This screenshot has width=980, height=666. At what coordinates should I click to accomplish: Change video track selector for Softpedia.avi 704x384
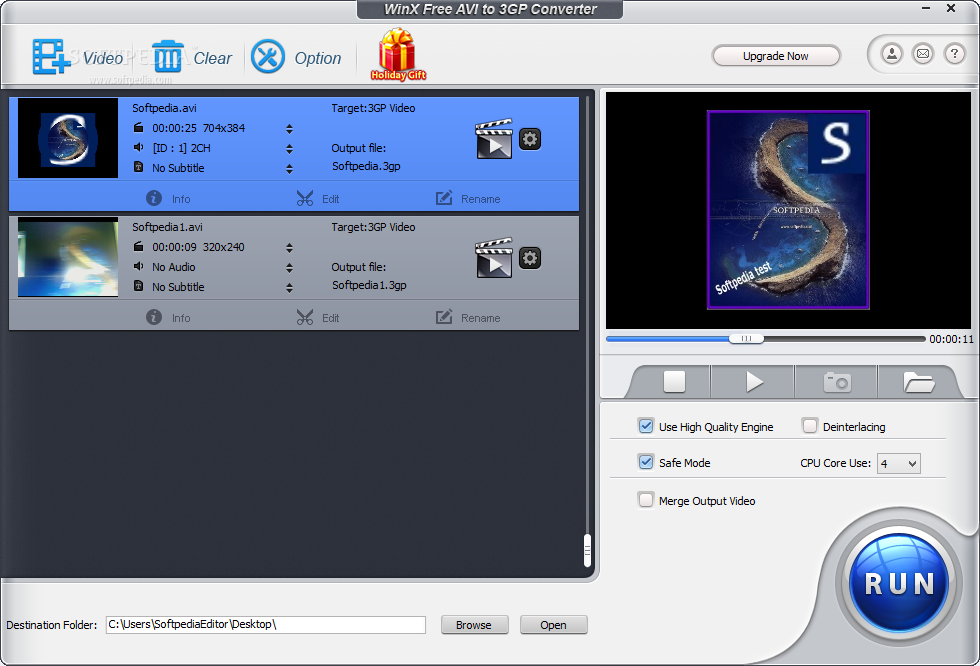coord(289,129)
